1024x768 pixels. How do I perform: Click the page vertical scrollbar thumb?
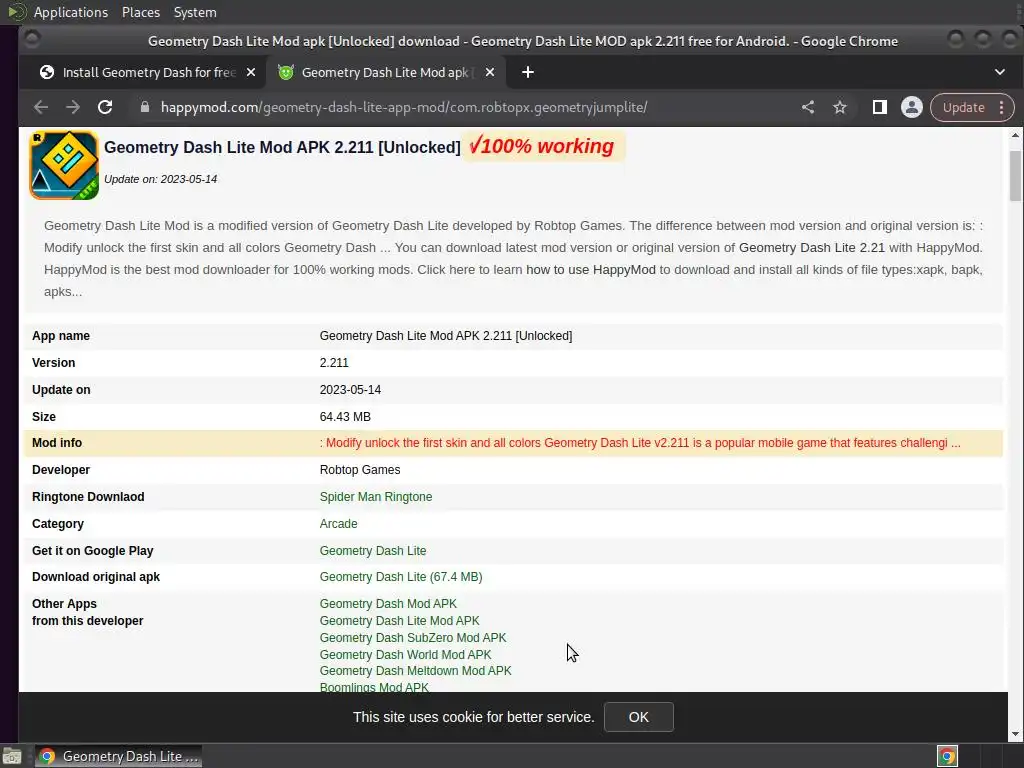click(1015, 176)
